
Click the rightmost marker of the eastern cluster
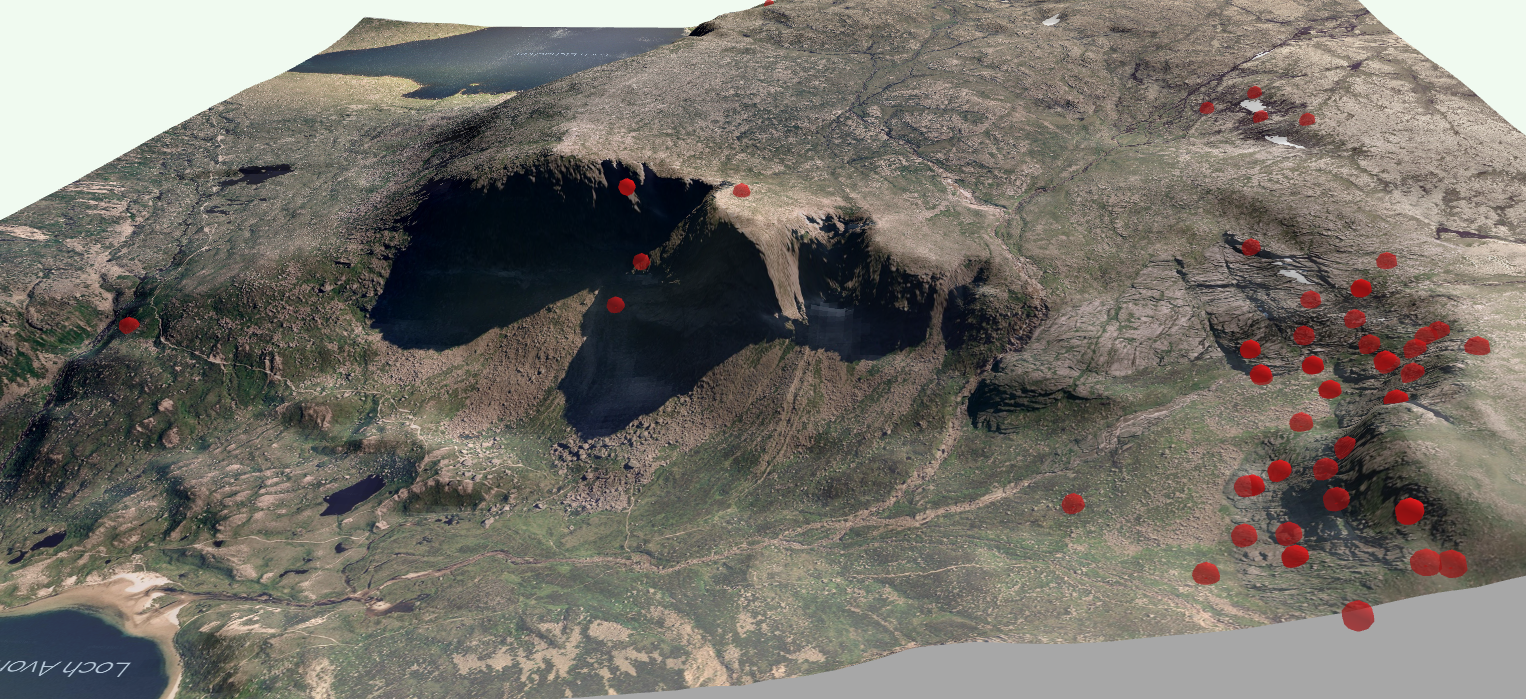1478,345
